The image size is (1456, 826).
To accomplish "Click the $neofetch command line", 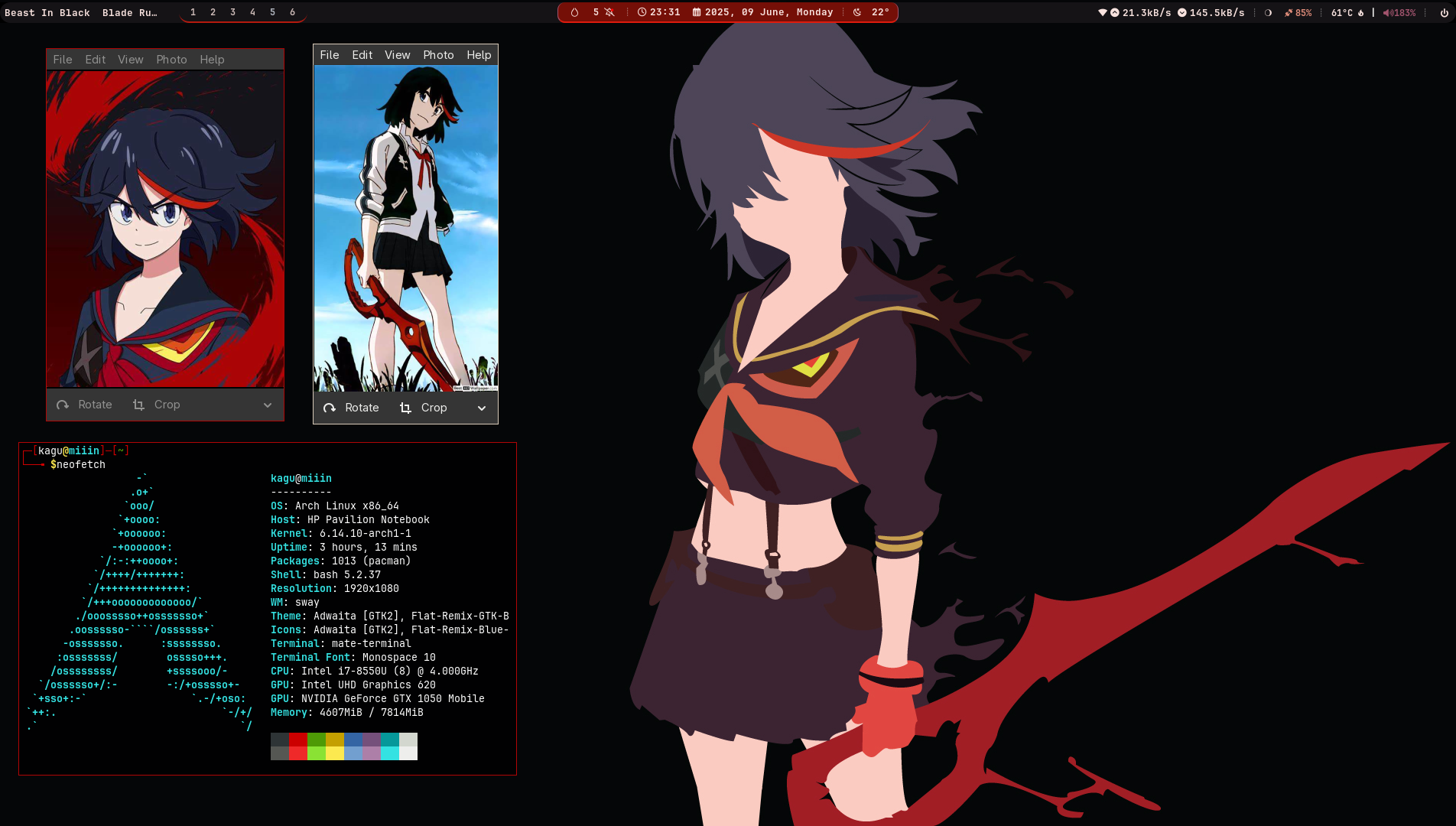I will click(x=78, y=464).
